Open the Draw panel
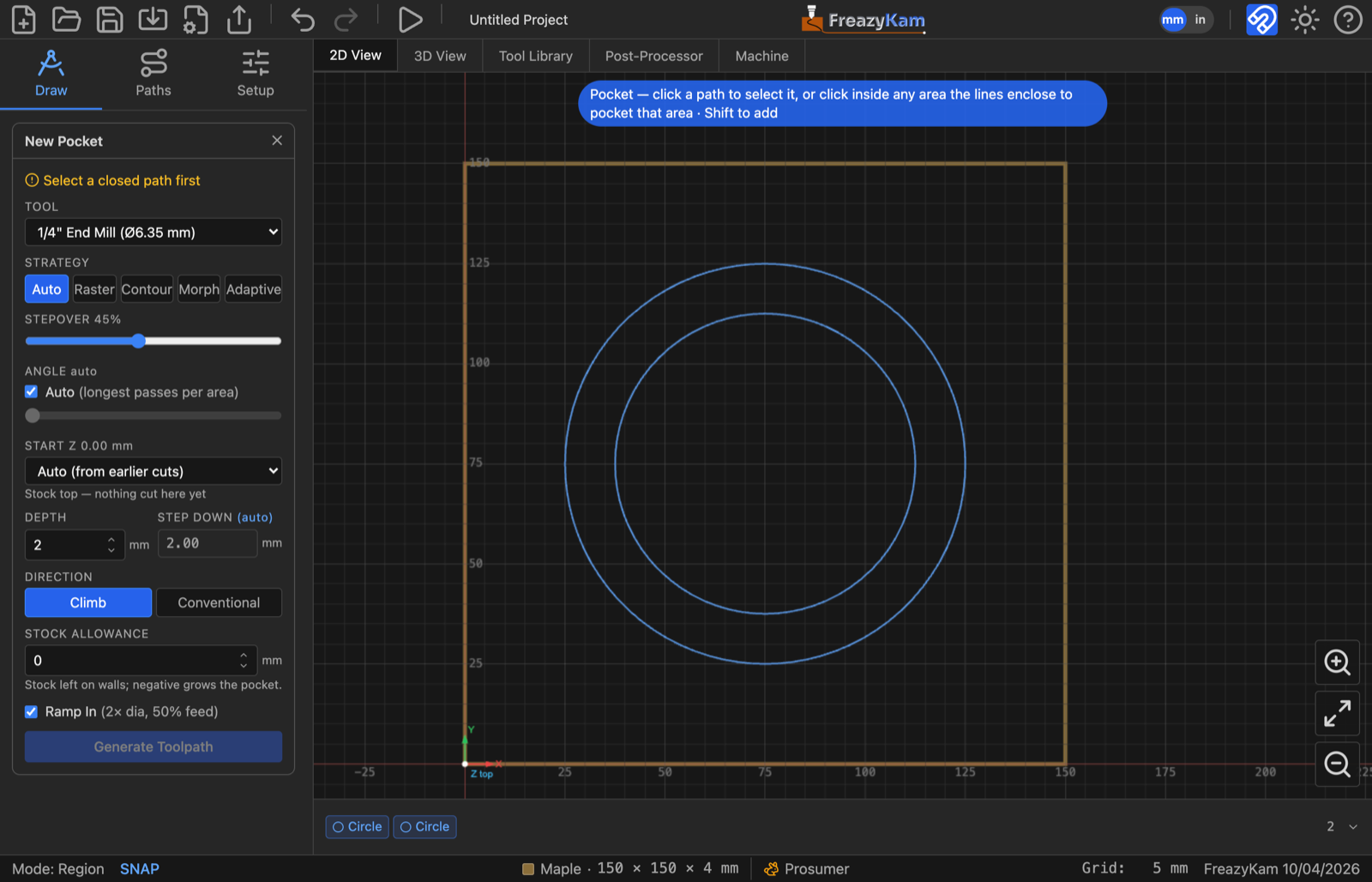This screenshot has height=882, width=1372. (x=51, y=74)
